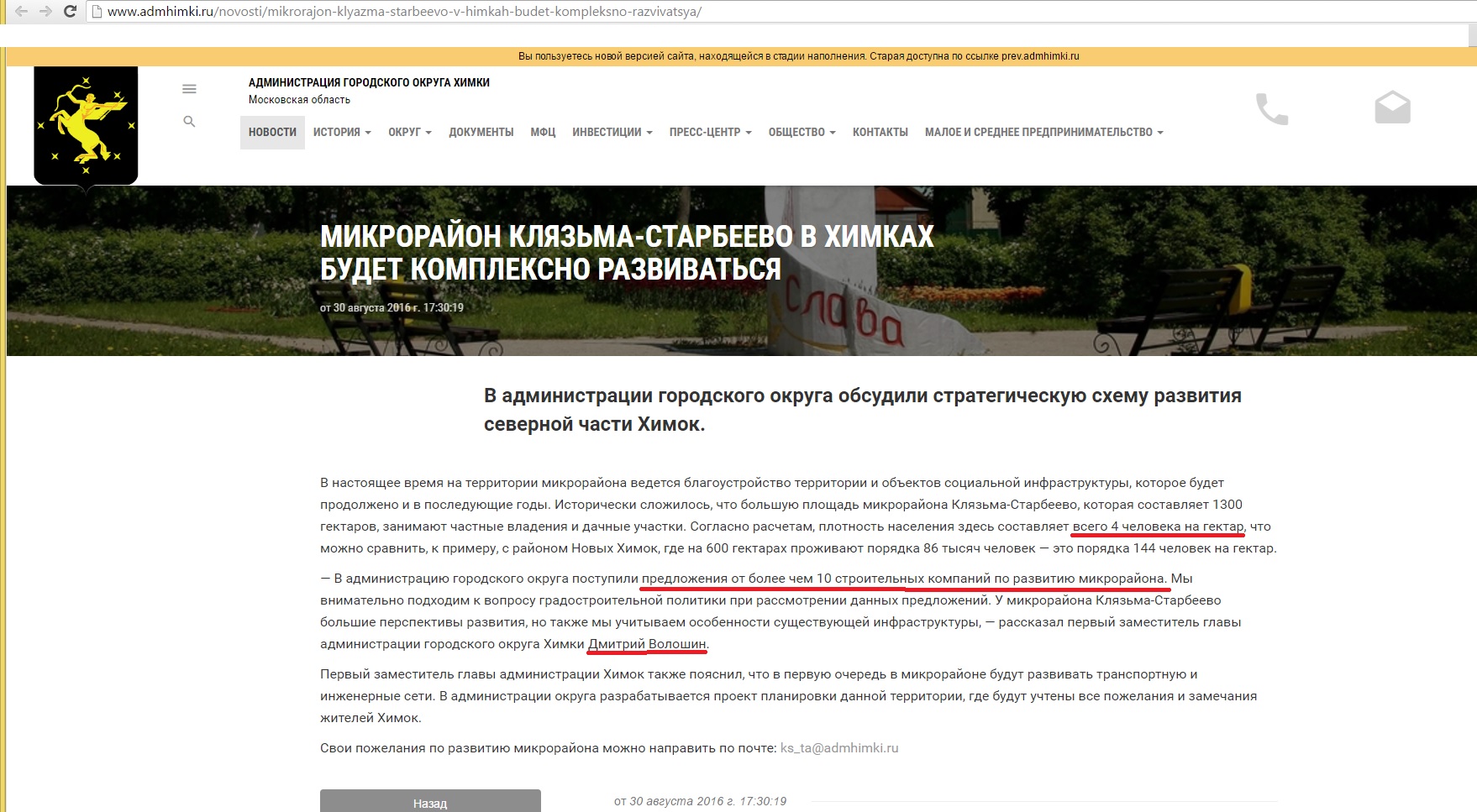Click the ks_ta@admhimki.ru email link
Viewport: 1477px width, 812px height.
click(x=839, y=747)
